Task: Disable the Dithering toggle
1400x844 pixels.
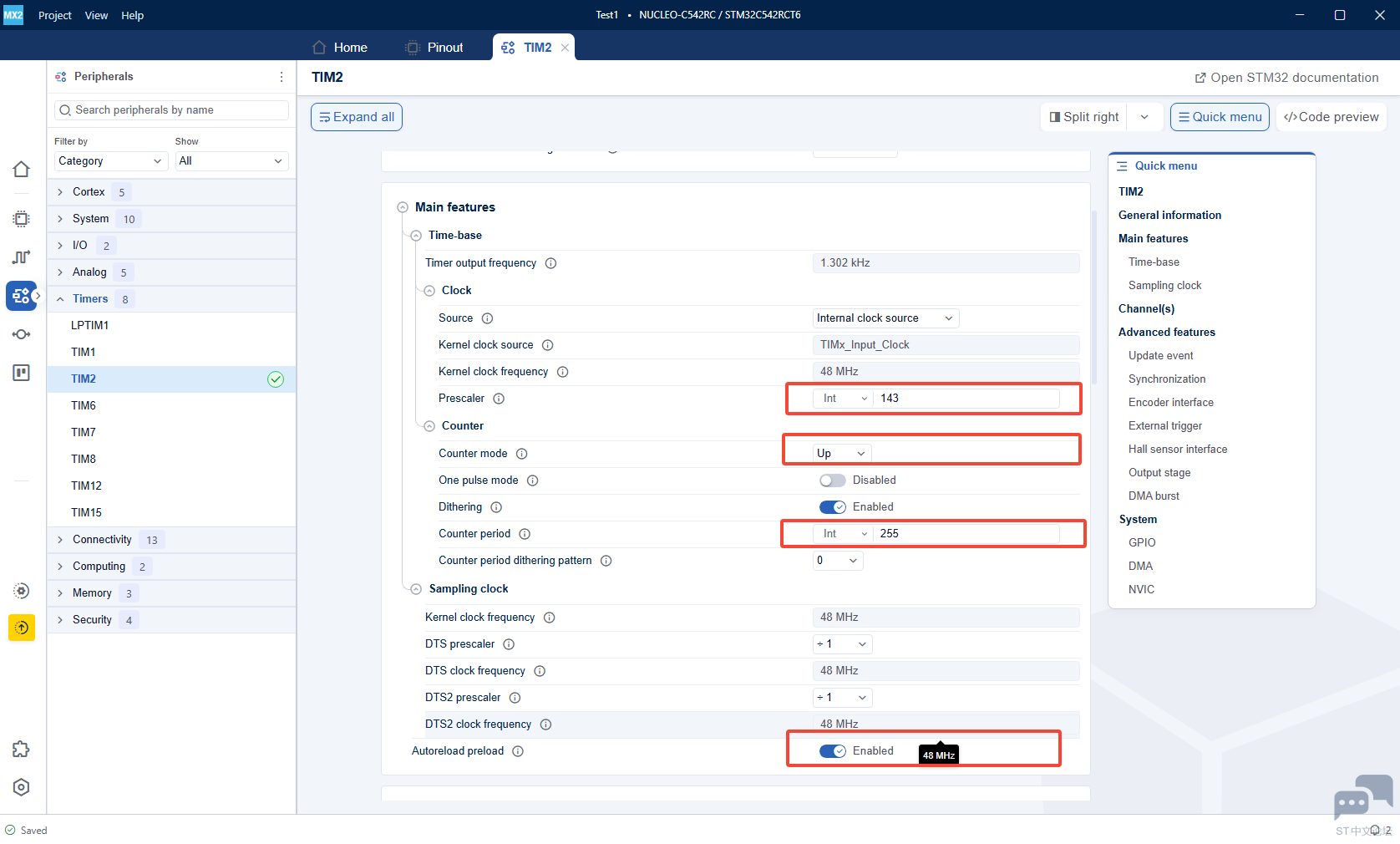Action: tap(832, 507)
